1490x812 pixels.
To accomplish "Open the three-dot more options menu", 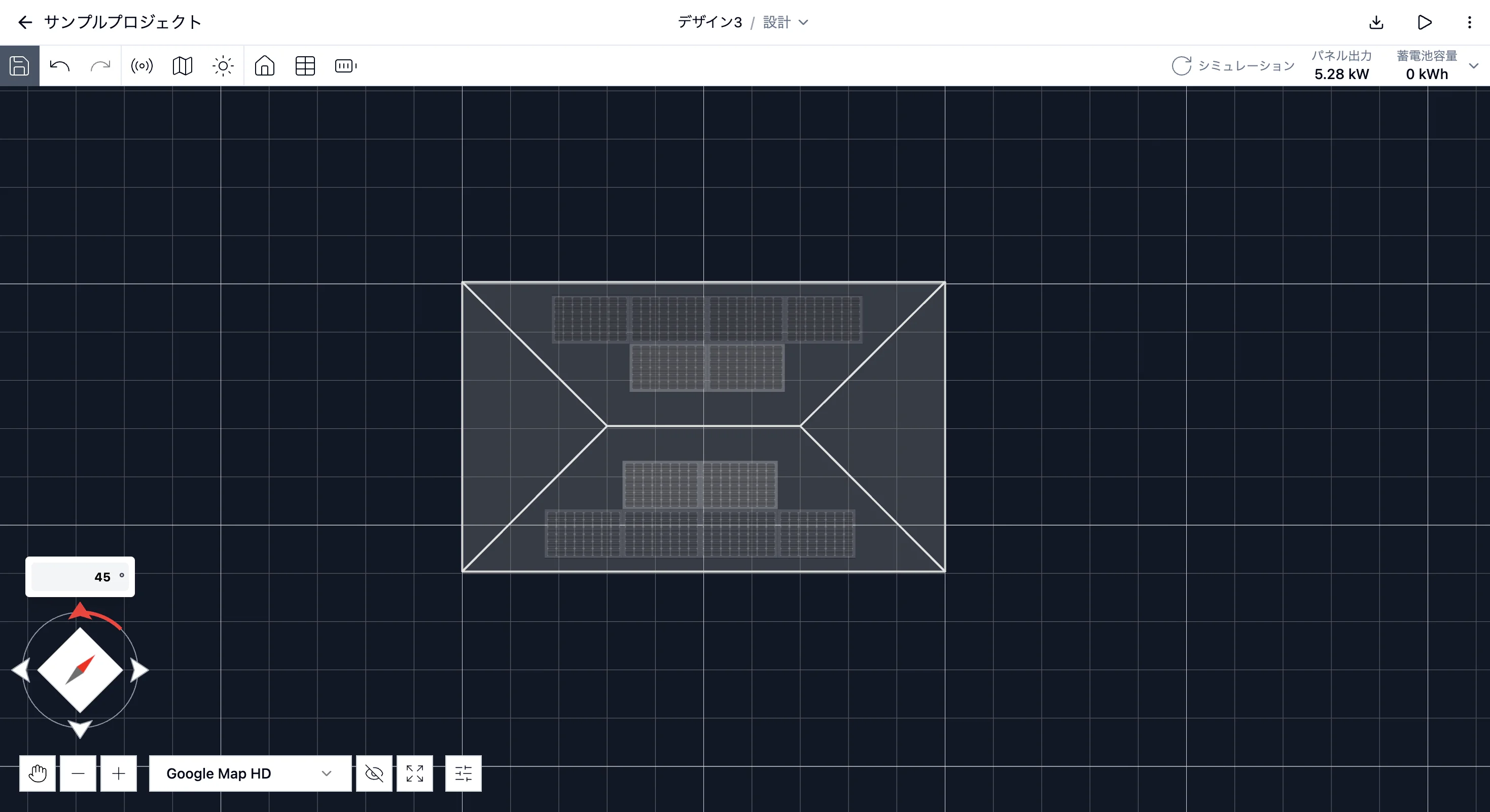I will tap(1469, 22).
